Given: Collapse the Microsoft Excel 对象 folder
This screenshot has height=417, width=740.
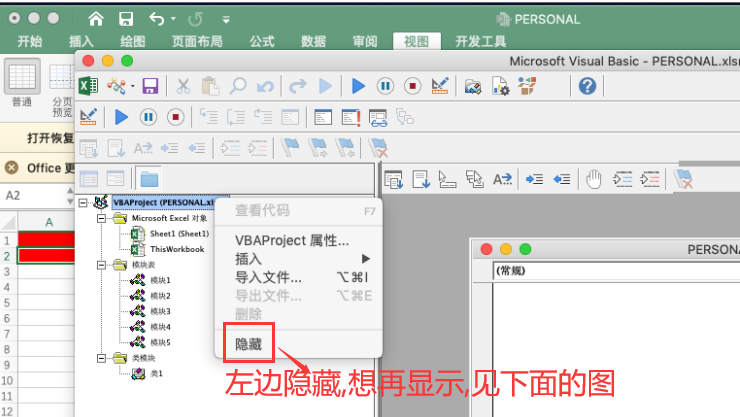Looking at the screenshot, I should coord(101,218).
